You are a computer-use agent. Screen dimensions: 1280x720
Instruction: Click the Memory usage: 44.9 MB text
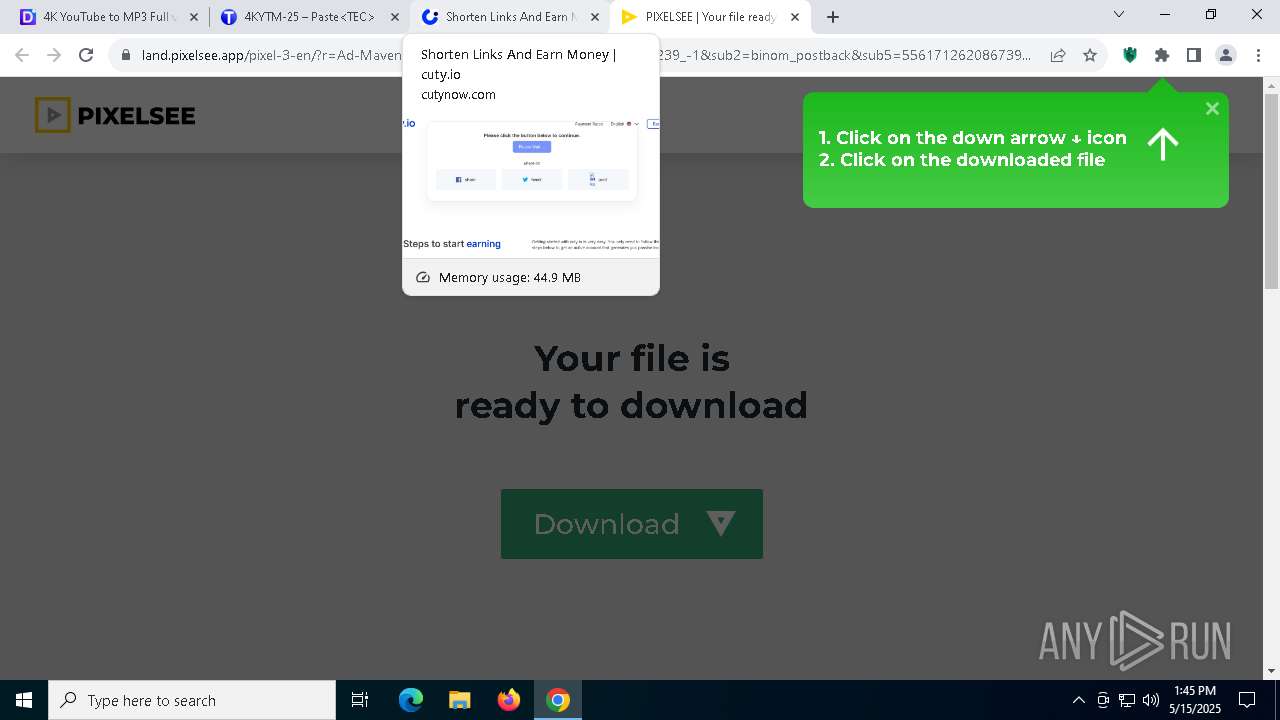click(509, 277)
